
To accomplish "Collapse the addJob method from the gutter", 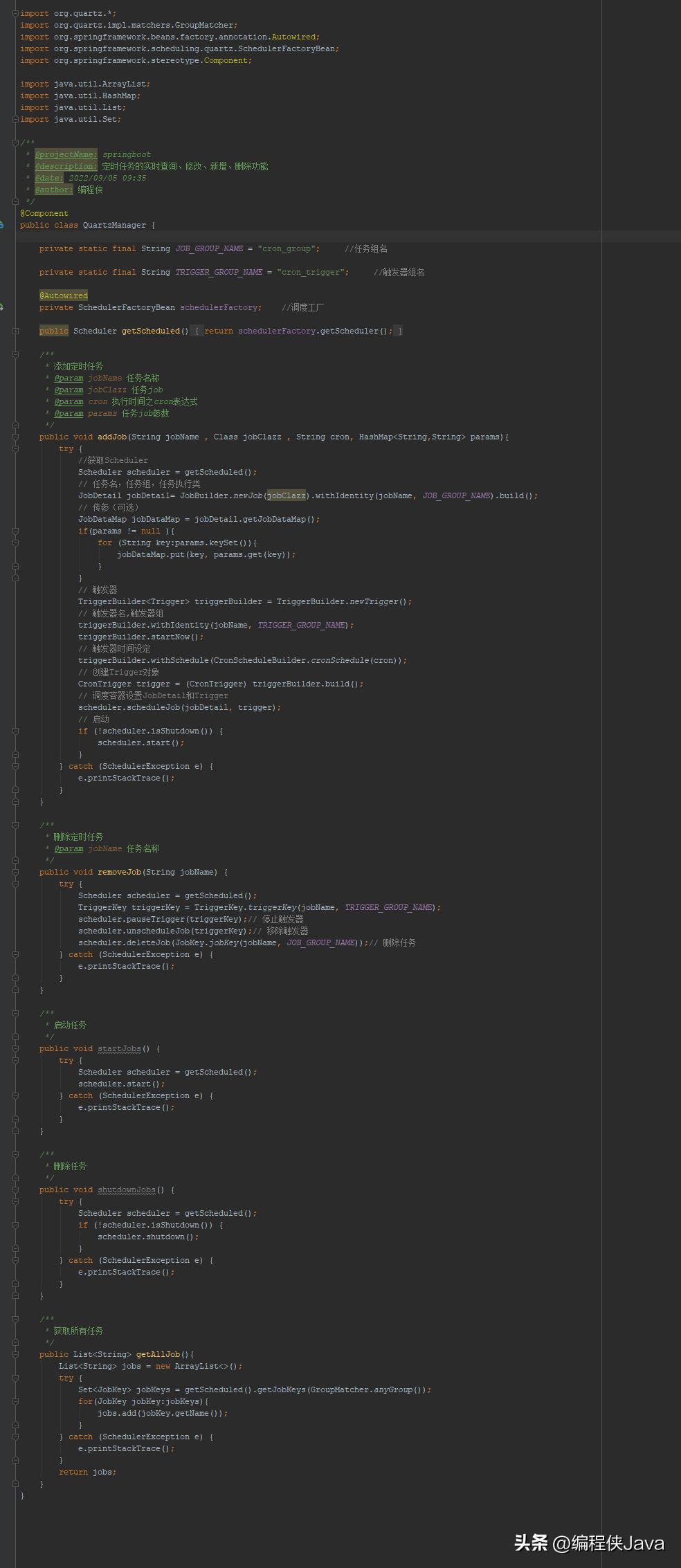I will [x=15, y=437].
